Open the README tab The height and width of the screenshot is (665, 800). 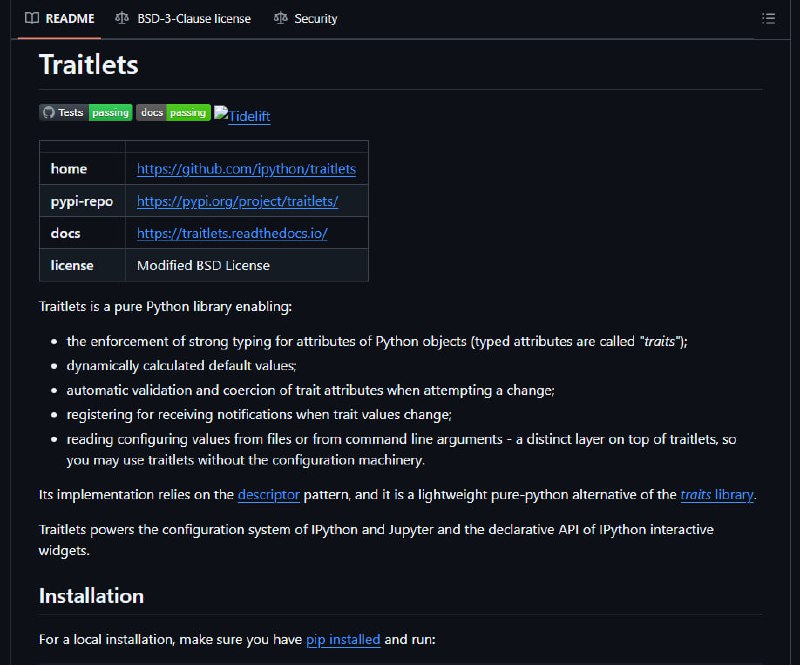(60, 19)
